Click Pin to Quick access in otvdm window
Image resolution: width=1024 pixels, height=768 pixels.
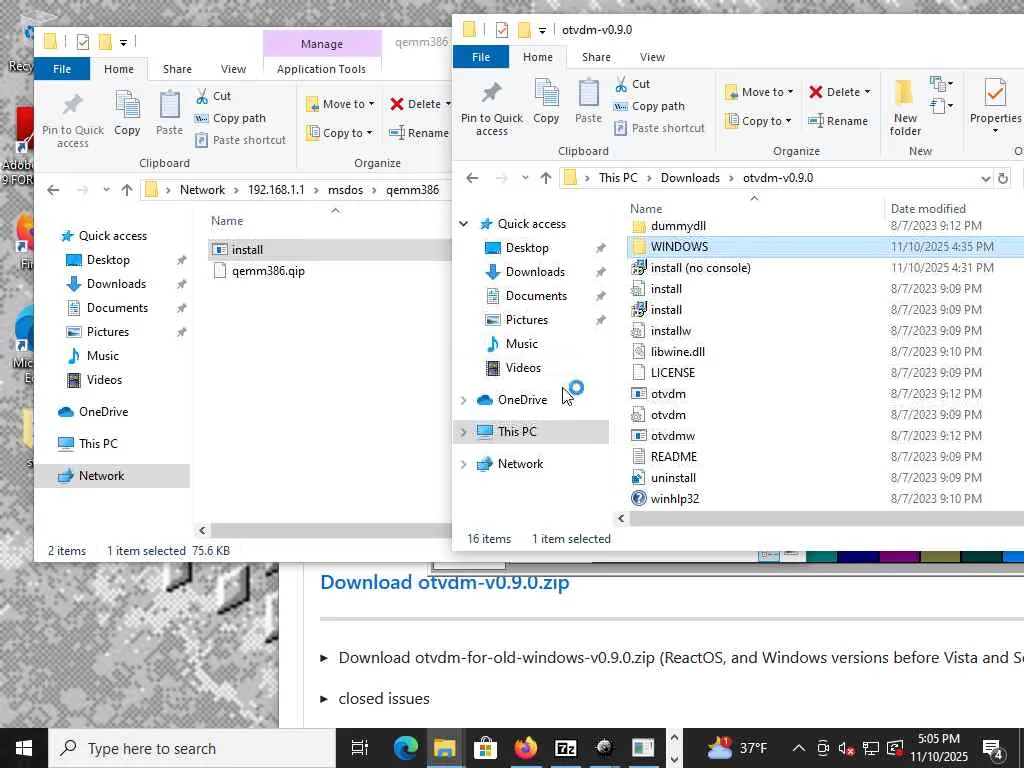pos(491,108)
